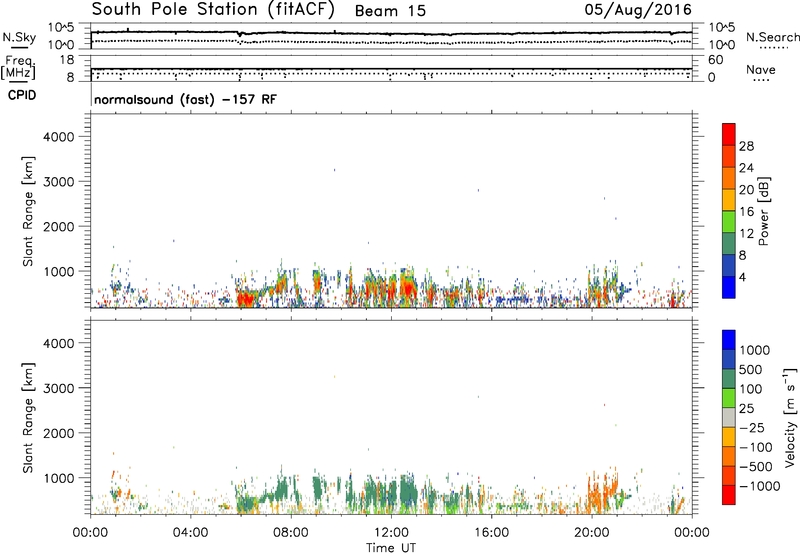The width and height of the screenshot is (800, 554).
Task: Click the 4 tick on Power colorbar
Action: point(743,277)
